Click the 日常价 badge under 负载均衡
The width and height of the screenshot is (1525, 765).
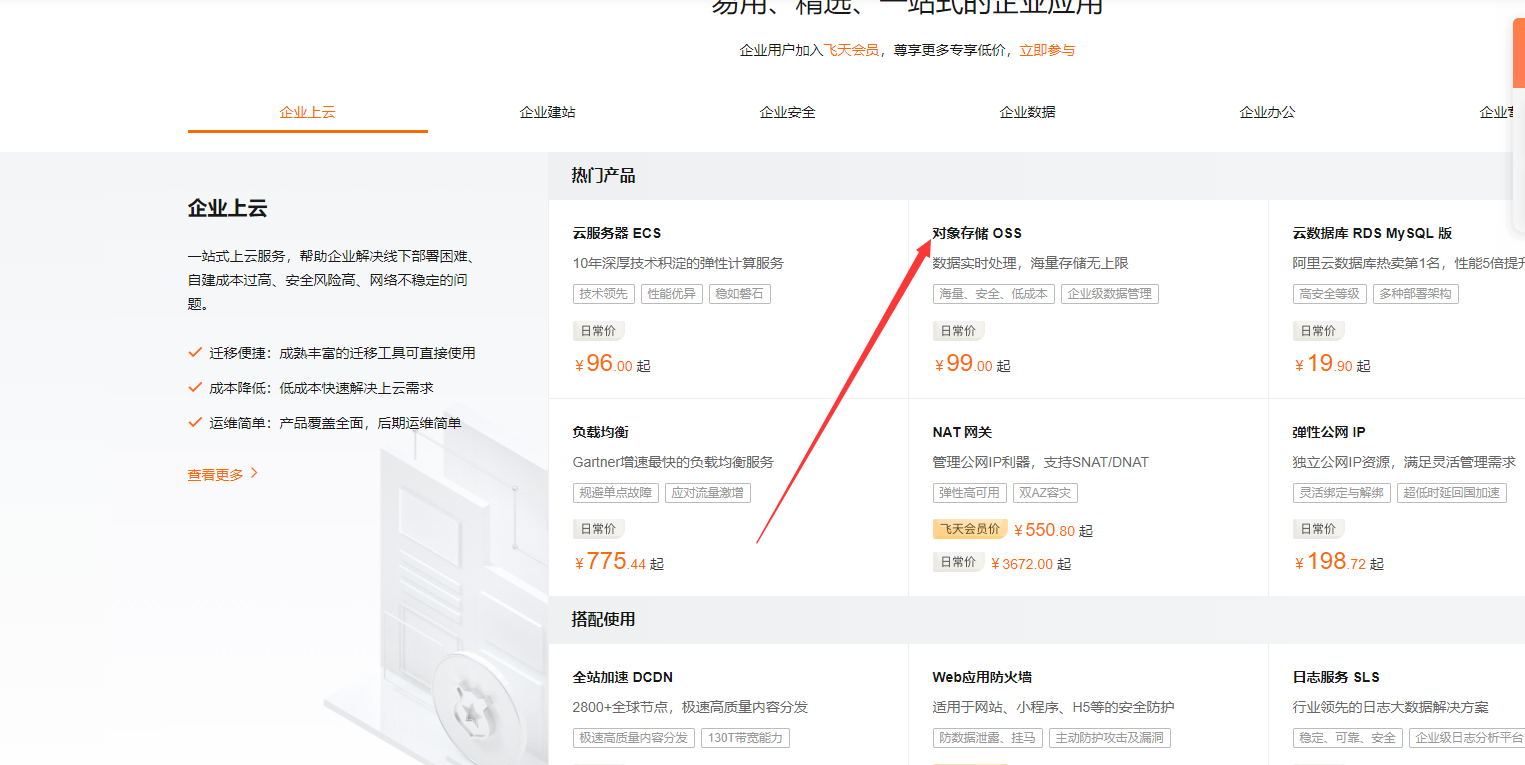[599, 528]
